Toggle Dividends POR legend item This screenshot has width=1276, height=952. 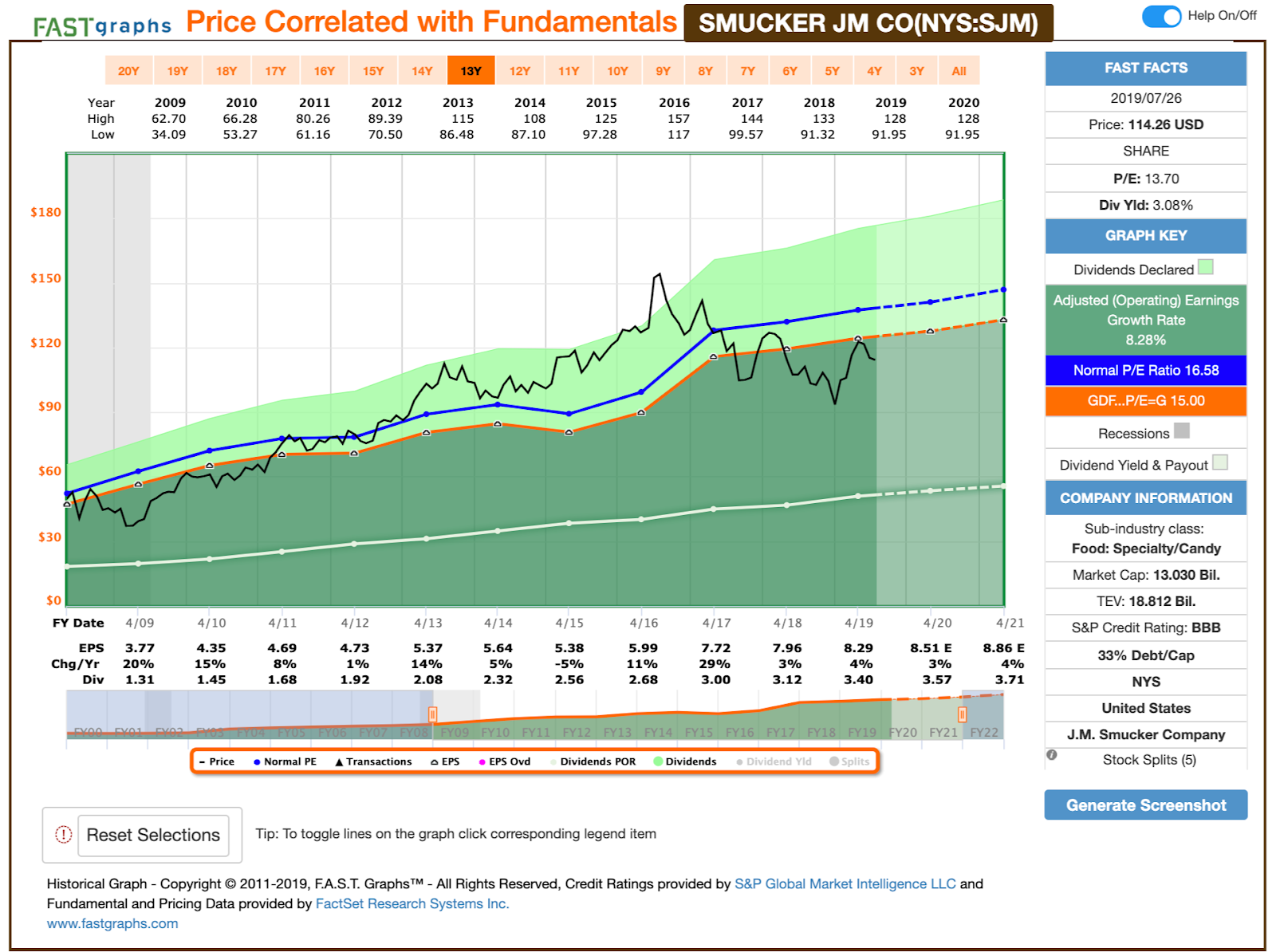point(593,761)
